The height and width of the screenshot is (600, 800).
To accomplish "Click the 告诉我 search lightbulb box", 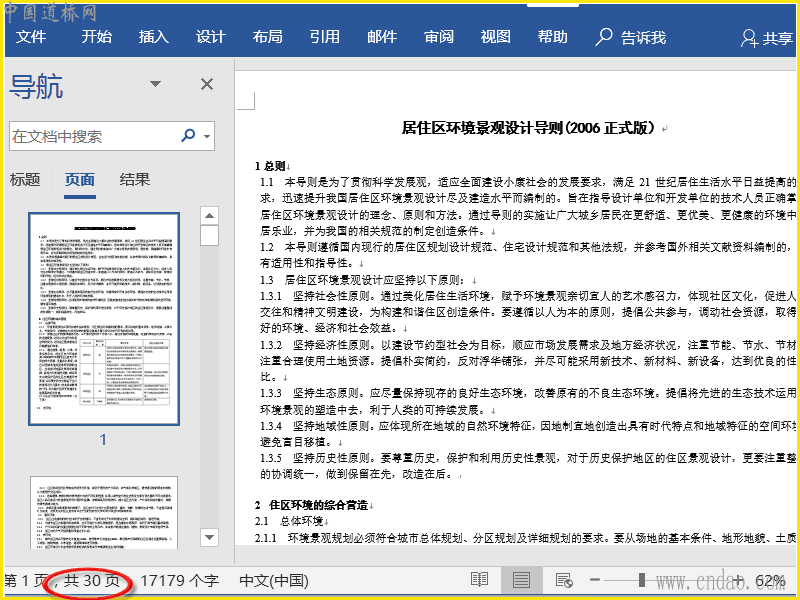I will point(631,37).
